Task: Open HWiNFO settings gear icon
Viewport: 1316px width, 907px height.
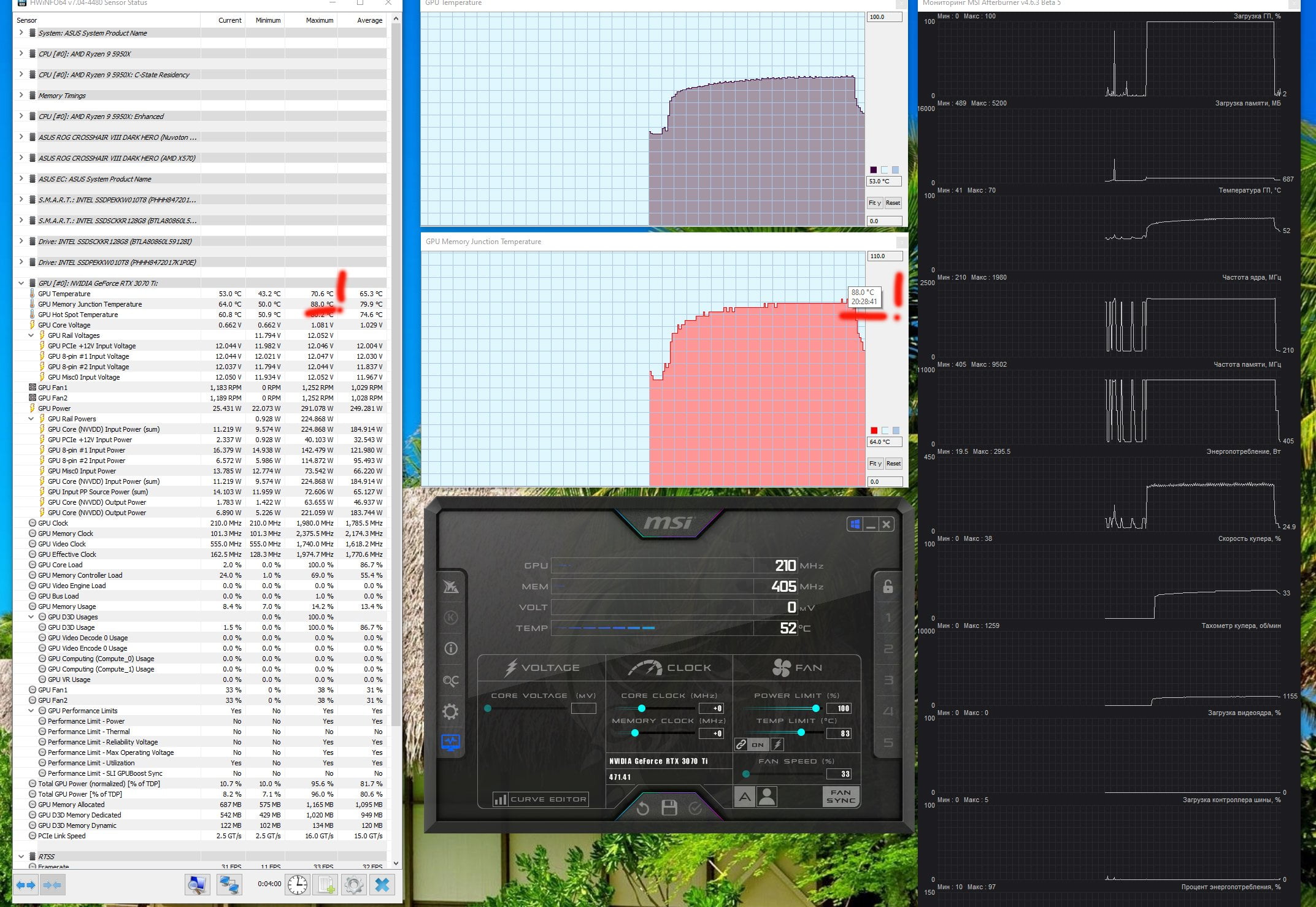Action: coord(353,884)
